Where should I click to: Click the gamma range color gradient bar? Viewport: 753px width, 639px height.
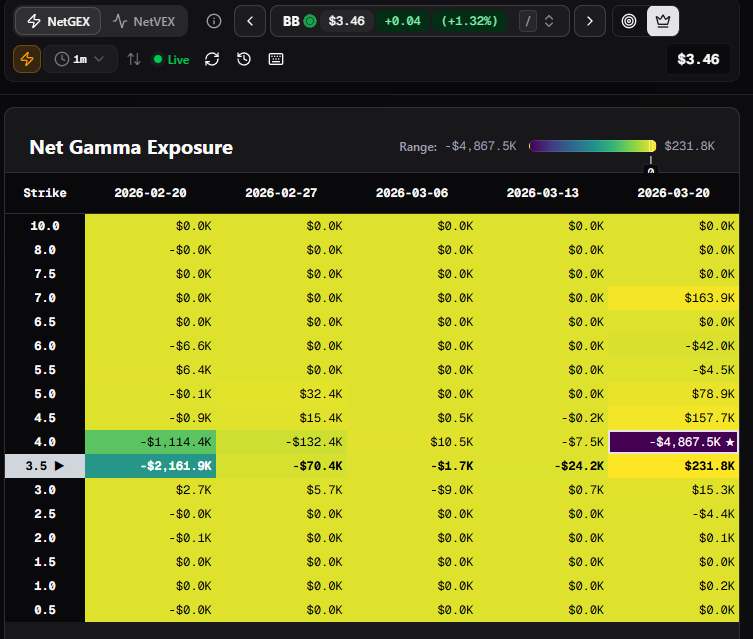tap(592, 146)
